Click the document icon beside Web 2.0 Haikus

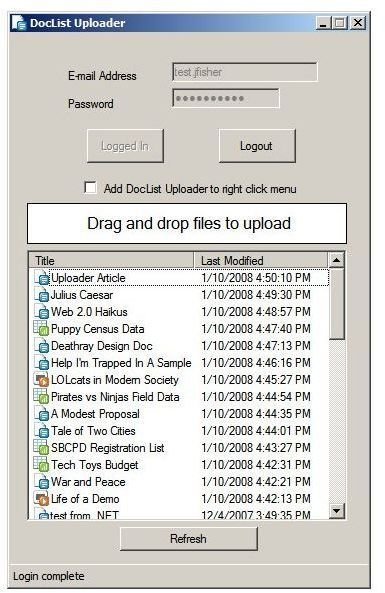point(42,312)
